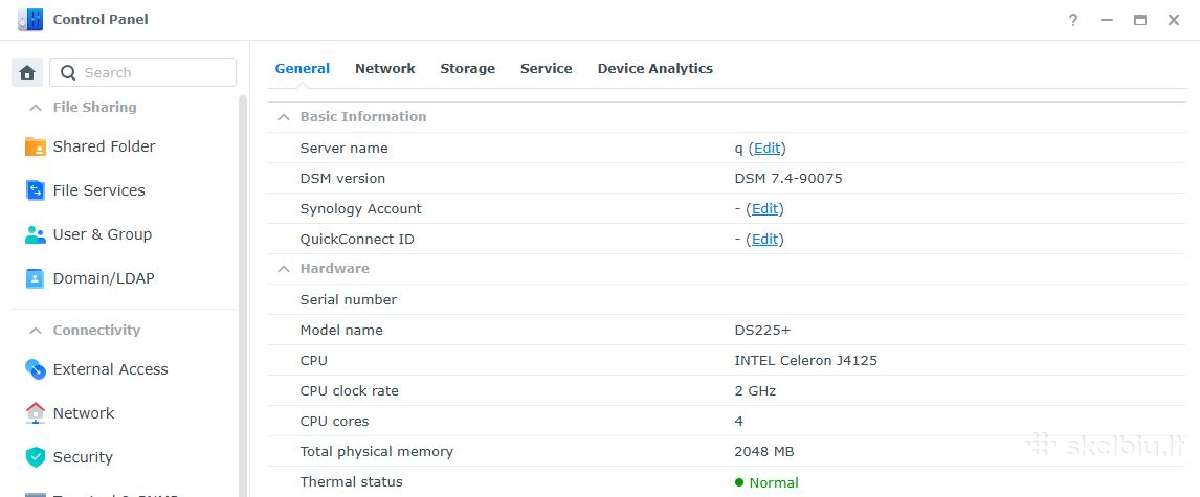The width and height of the screenshot is (1200, 497).
Task: Collapse the Connectivity section
Action: pos(35,331)
